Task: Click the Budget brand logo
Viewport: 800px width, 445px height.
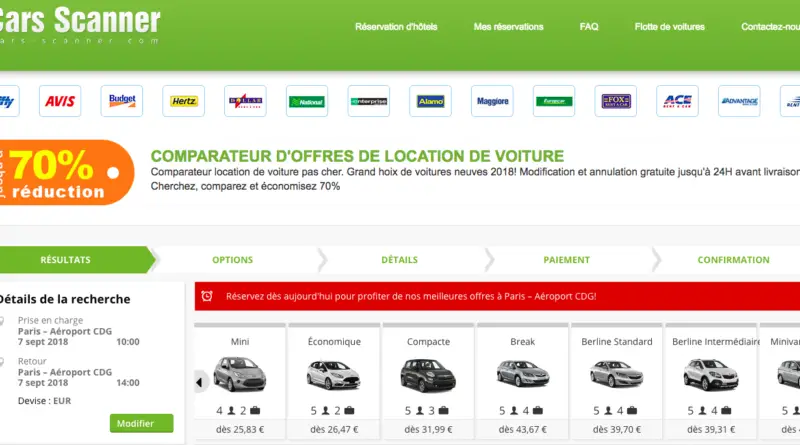Action: [122, 101]
